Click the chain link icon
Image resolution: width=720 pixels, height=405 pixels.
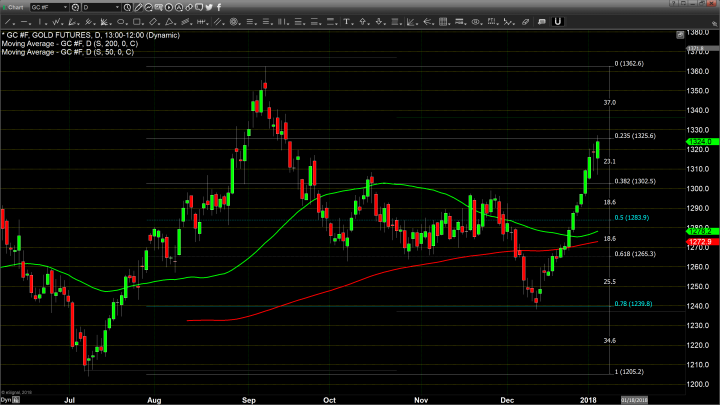click(x=188, y=7)
